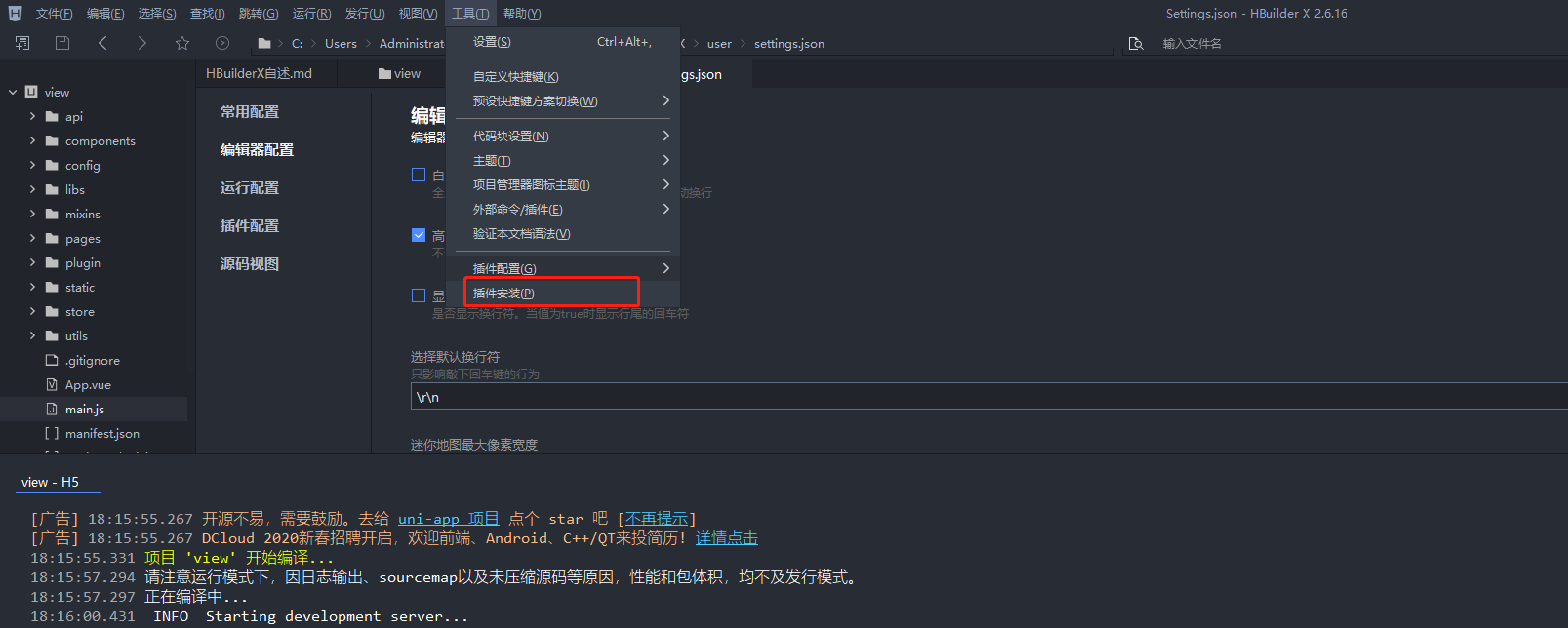Expand the pages folder chevron
1568x628 pixels.
coord(32,238)
